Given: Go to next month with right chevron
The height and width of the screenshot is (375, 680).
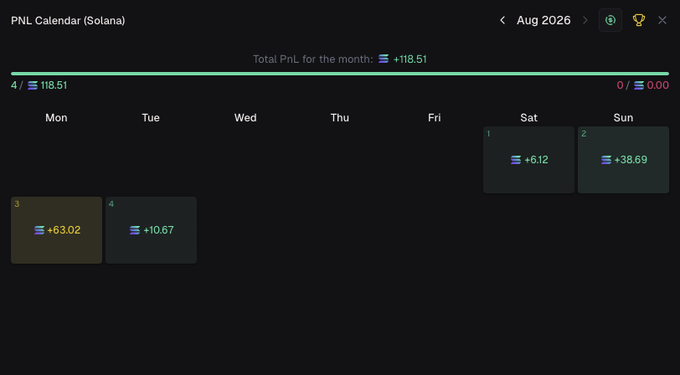Looking at the screenshot, I should click(x=585, y=20).
